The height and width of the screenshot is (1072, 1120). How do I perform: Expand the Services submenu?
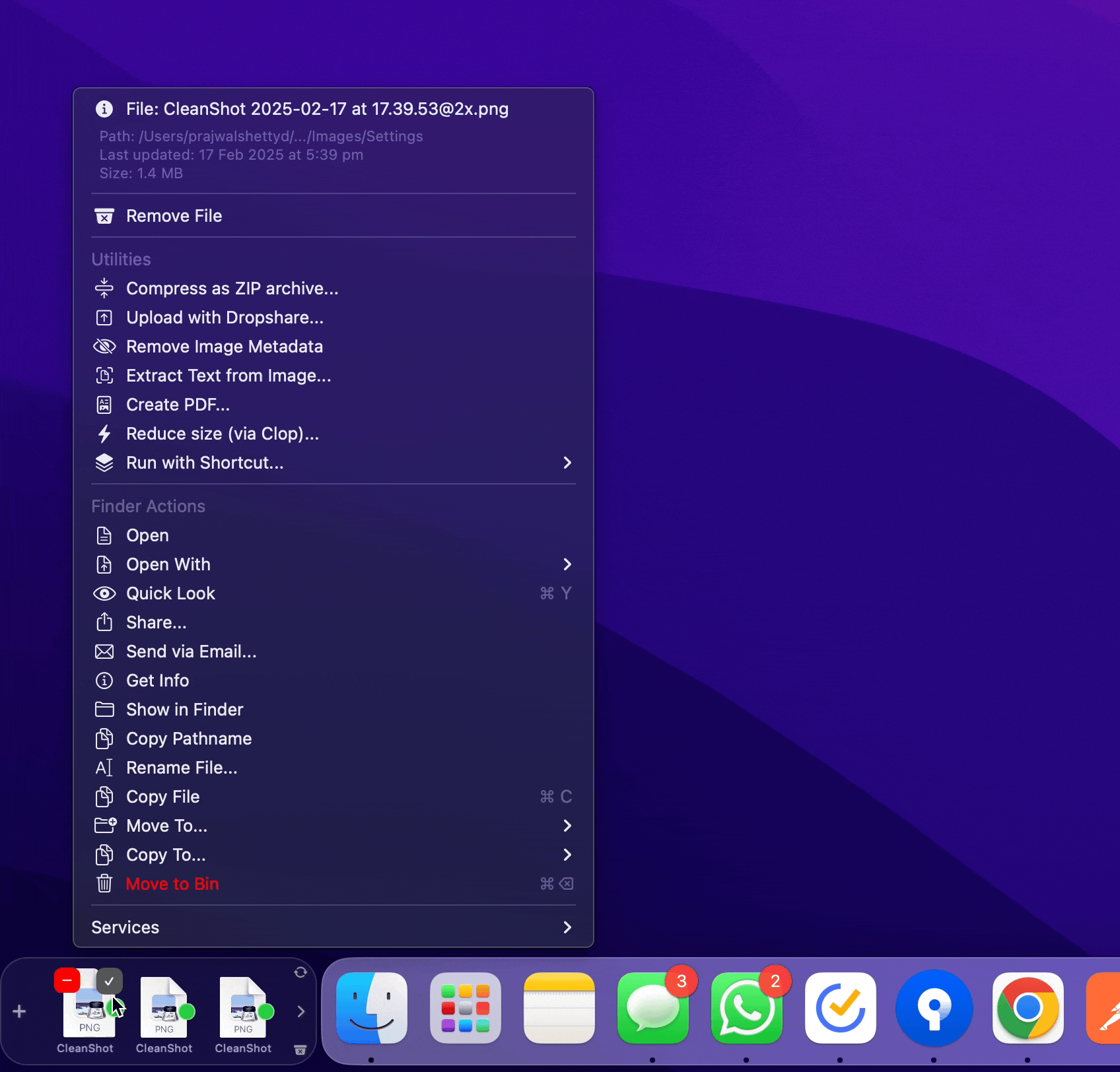click(333, 927)
